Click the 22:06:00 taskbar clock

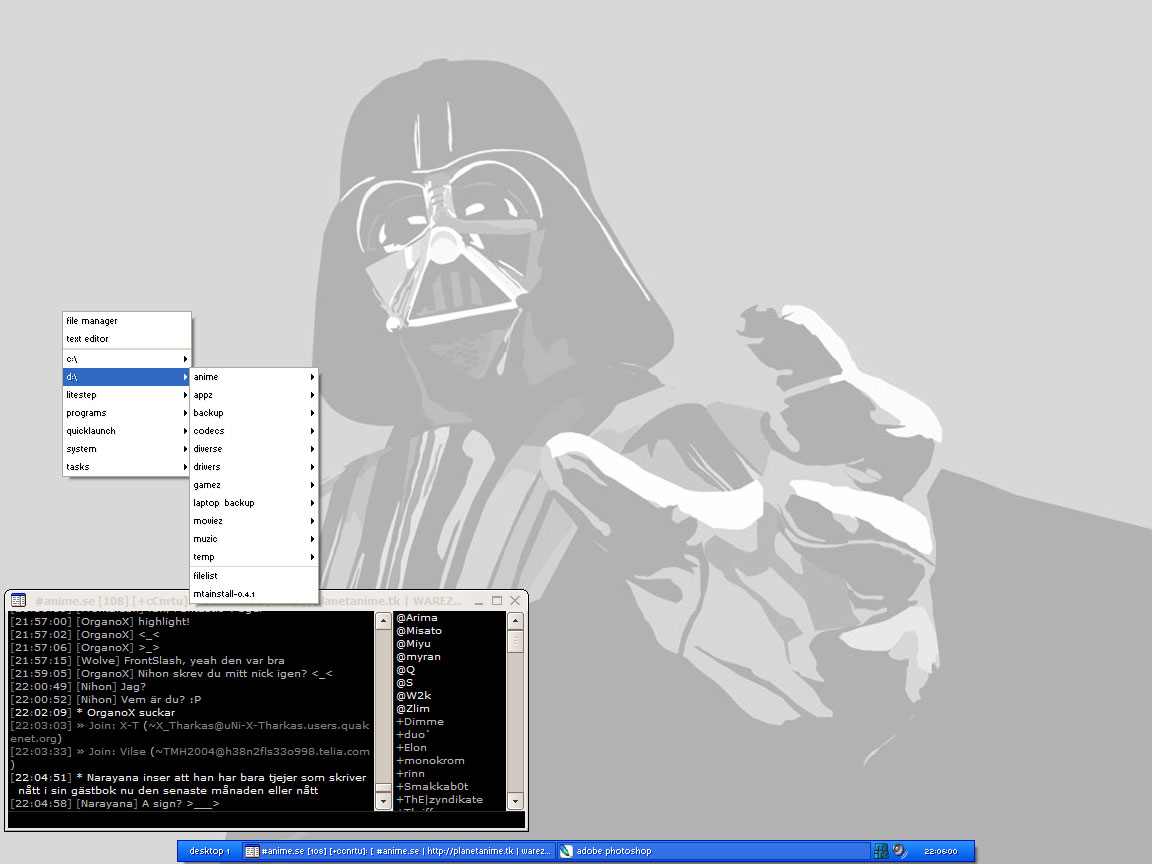[940, 851]
